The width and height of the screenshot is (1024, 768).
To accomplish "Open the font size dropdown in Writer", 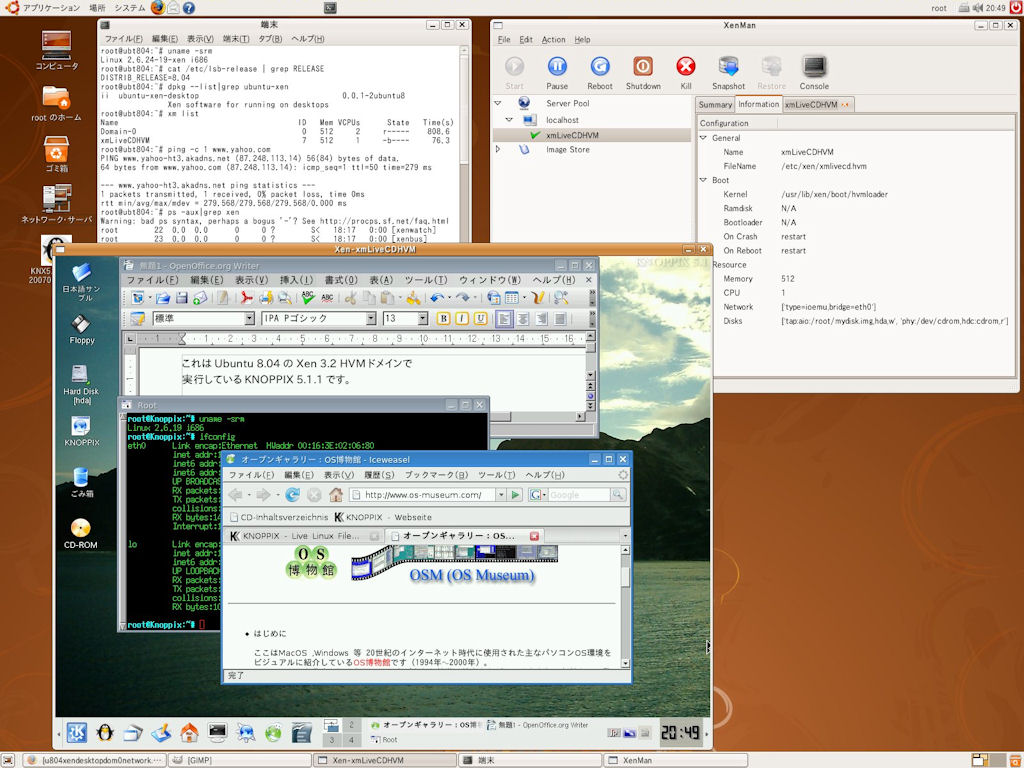I will tap(423, 319).
